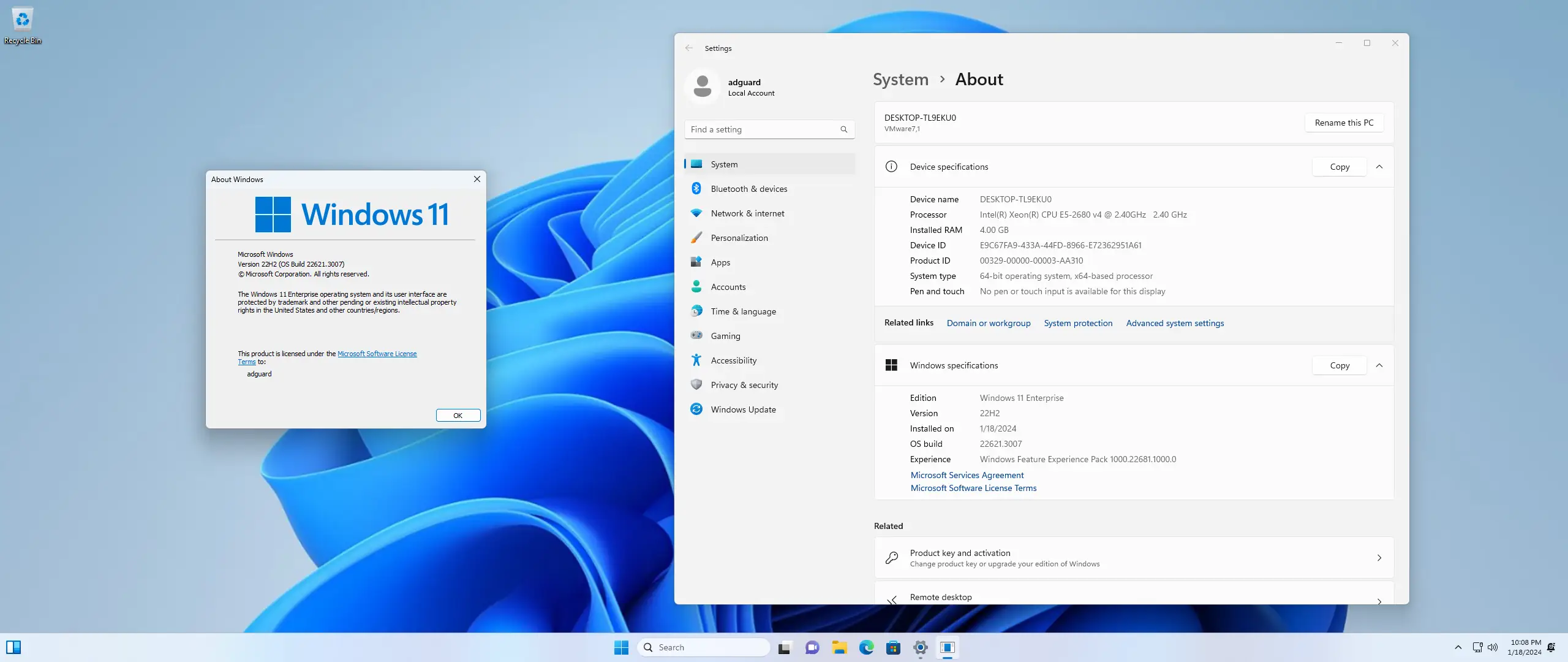Open the Microsoft Store from the taskbar
Image resolution: width=1568 pixels, height=662 pixels.
coord(894,647)
